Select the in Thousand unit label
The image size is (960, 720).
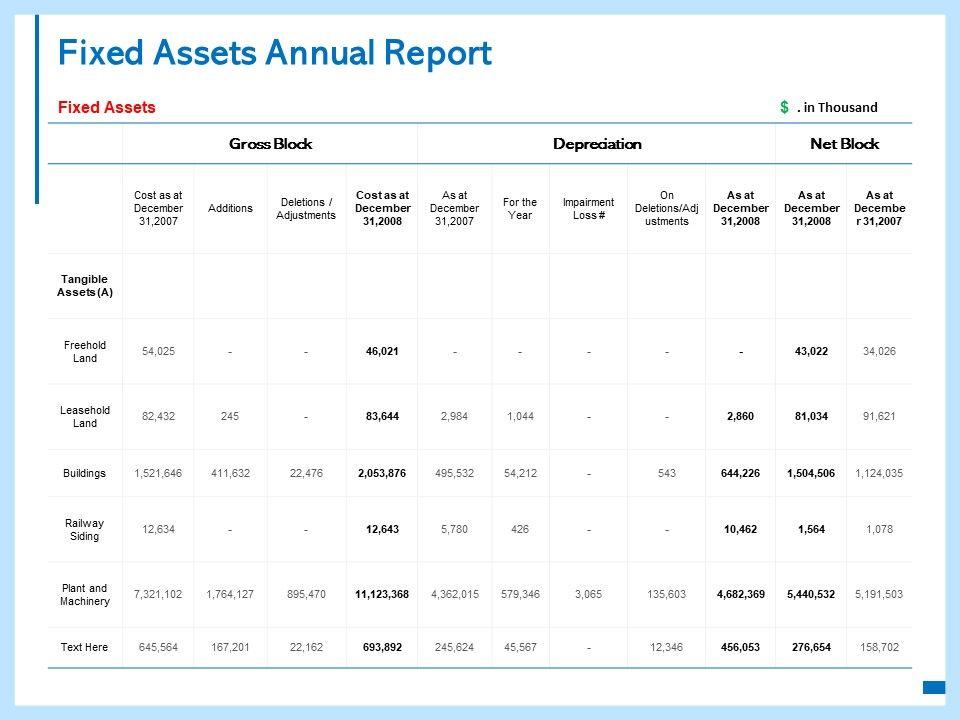tap(840, 107)
